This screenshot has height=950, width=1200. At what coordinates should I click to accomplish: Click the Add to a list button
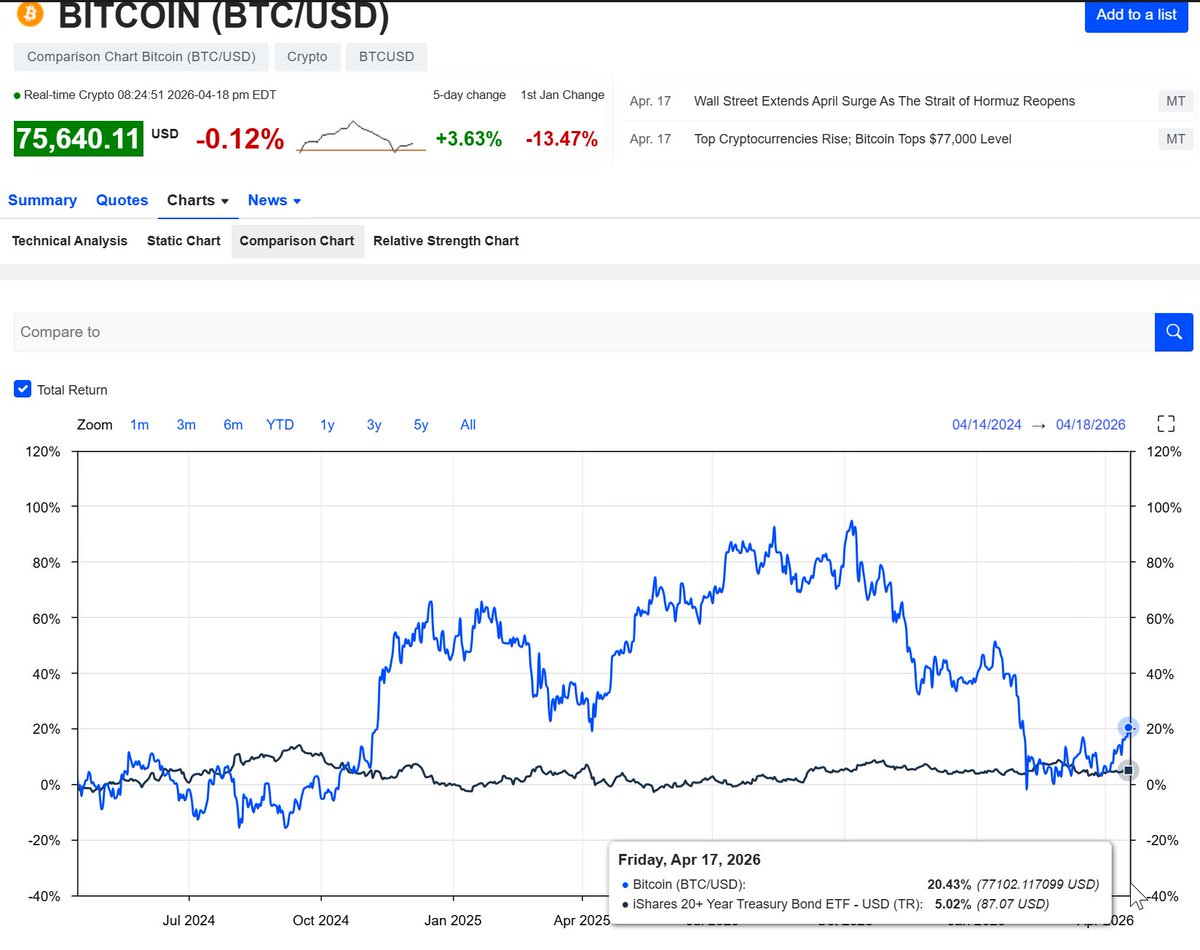[x=1136, y=15]
